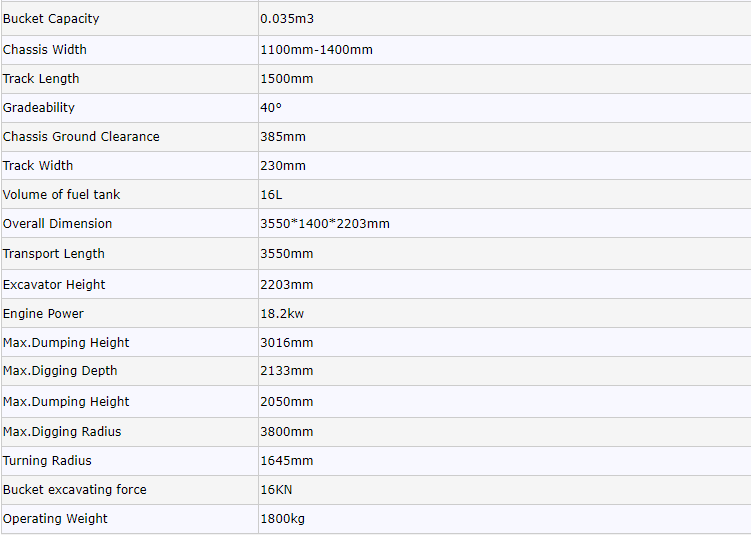Select the Max.Digging Radius label
This screenshot has height=535, width=751.
pyautogui.click(x=62, y=432)
